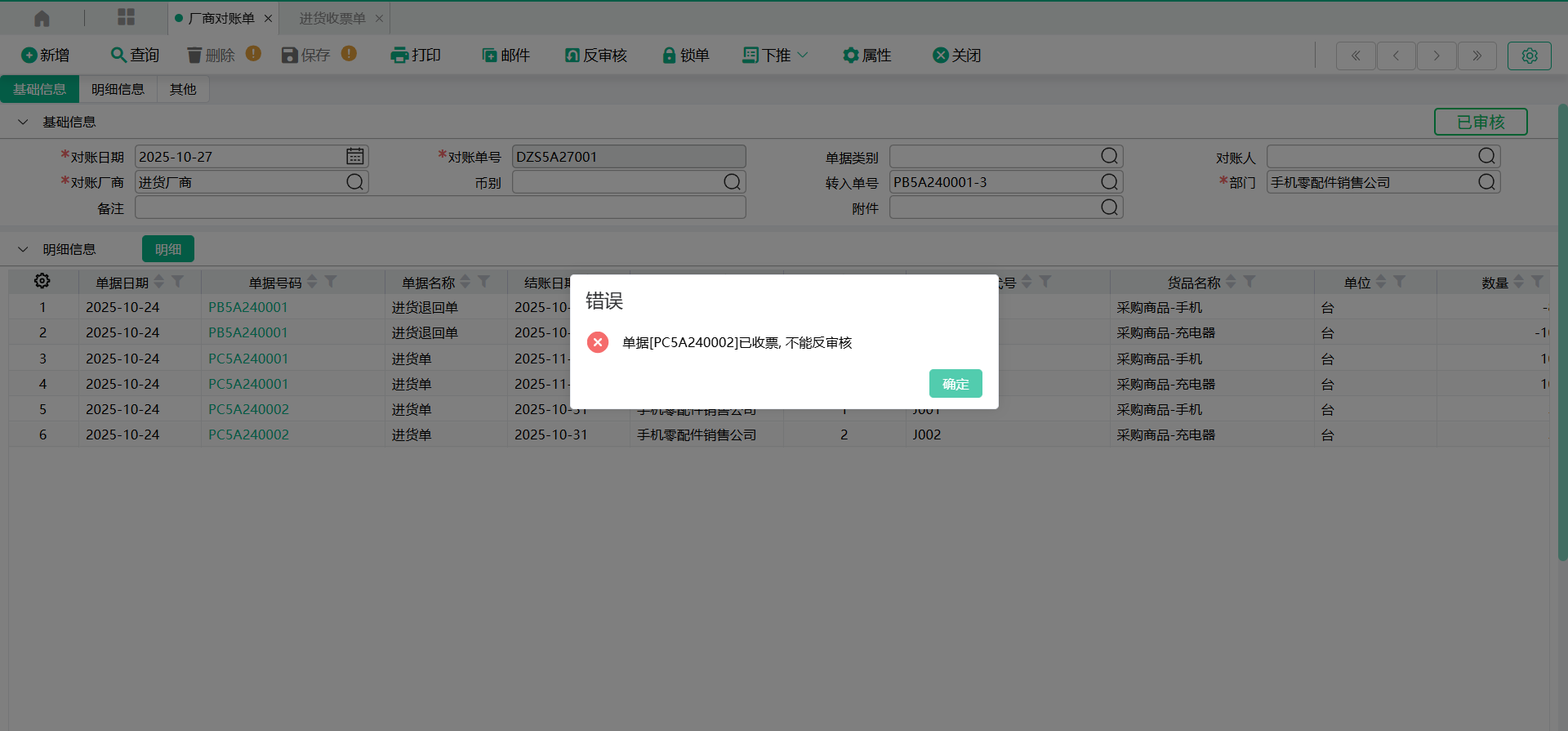This screenshot has height=731, width=1568.
Task: Open document link PC5A240002 in row 6
Action: tap(248, 435)
